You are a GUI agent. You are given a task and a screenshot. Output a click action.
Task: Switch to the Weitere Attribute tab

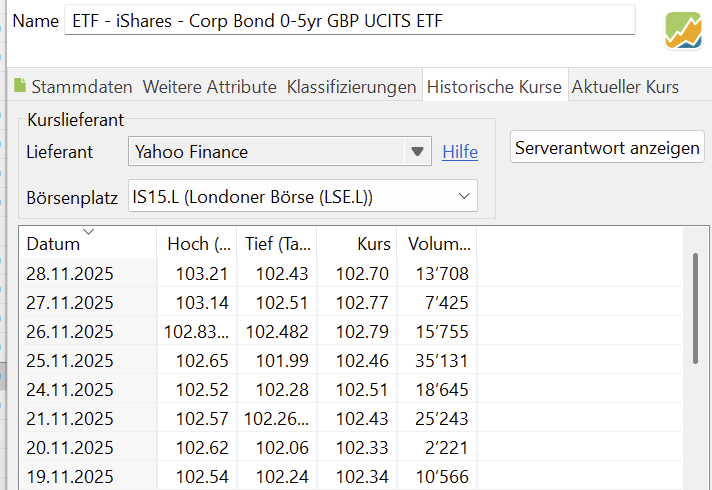point(209,87)
